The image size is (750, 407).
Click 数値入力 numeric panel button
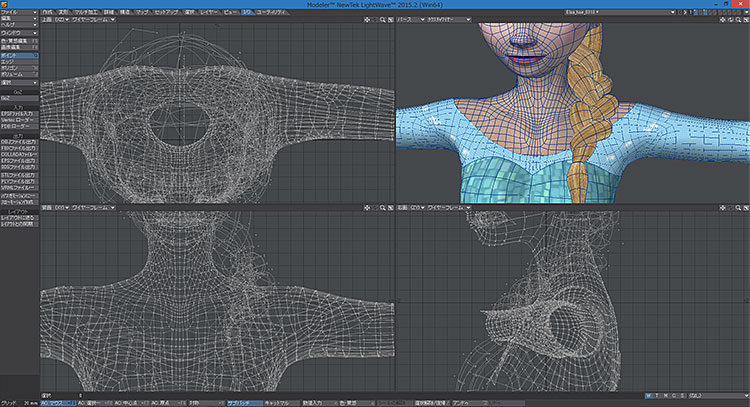319,403
